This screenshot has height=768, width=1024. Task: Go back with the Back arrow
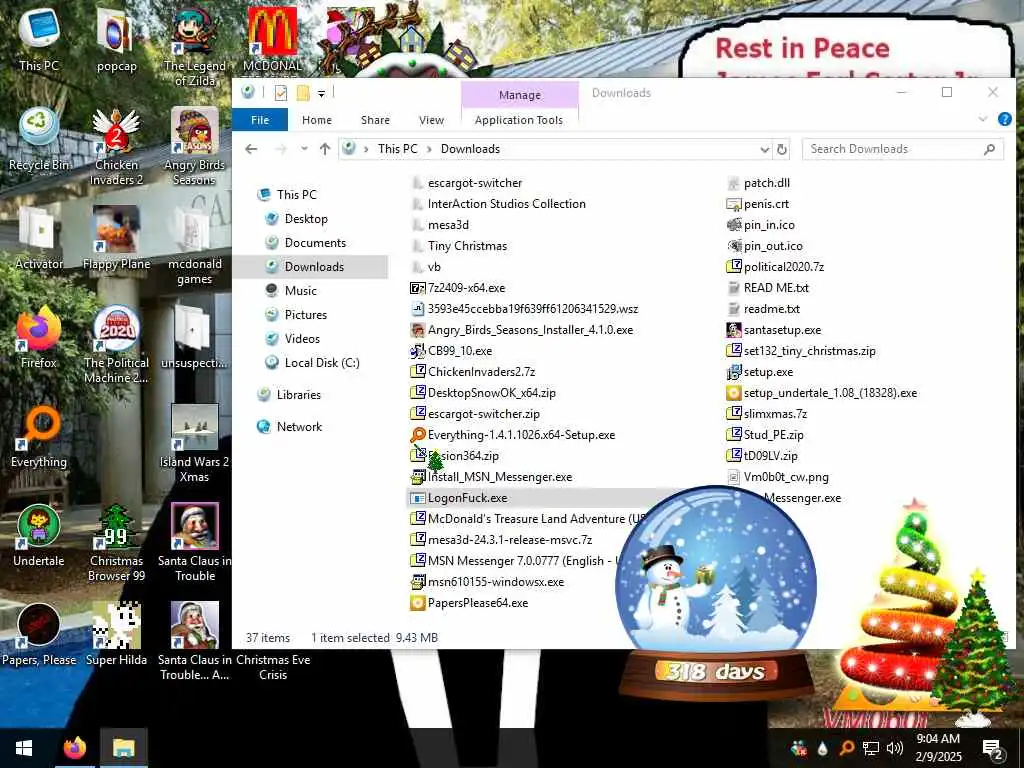[x=251, y=149]
